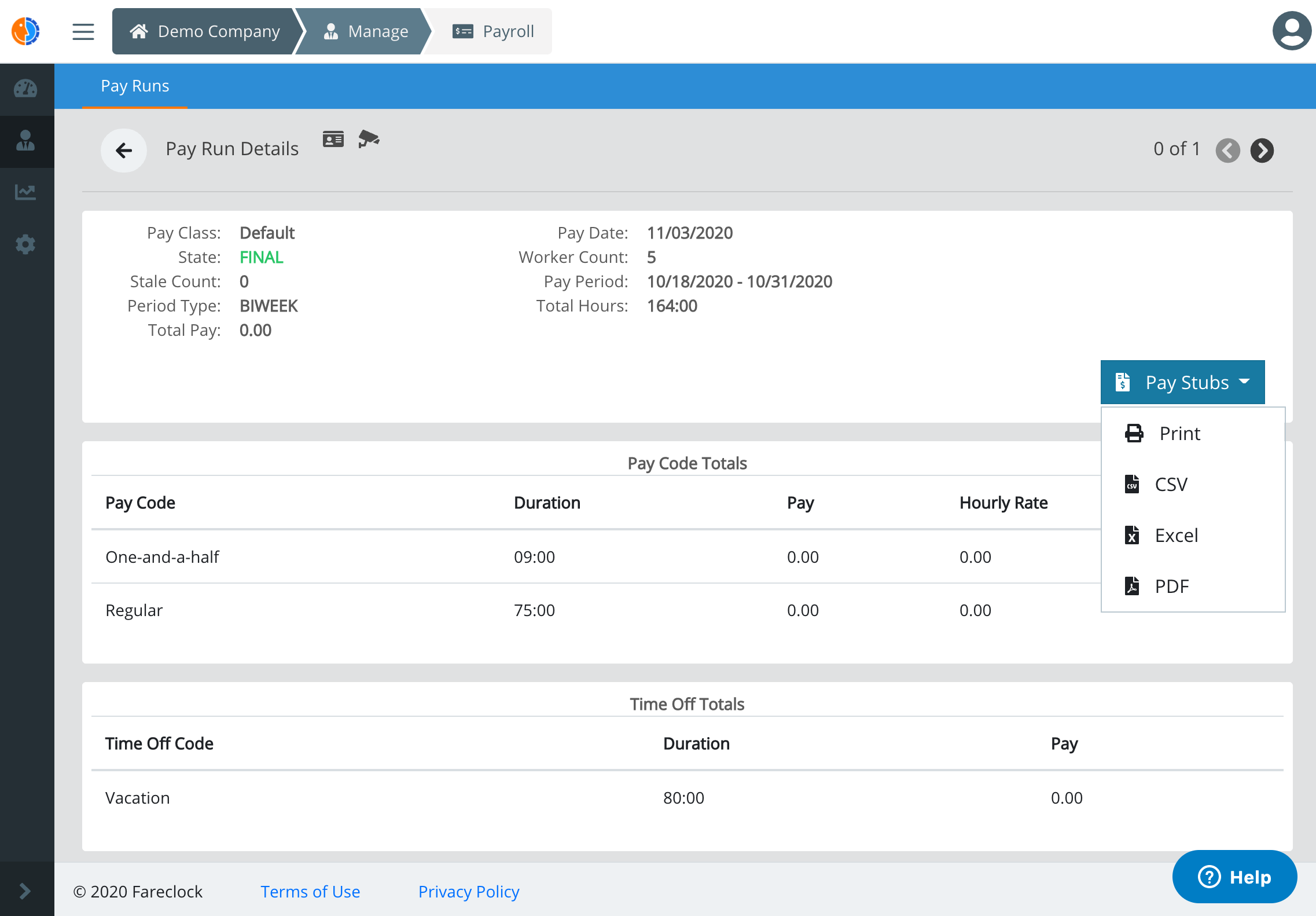Click the Pay Code Totals Duration header
The image size is (1316, 916).
(x=547, y=503)
